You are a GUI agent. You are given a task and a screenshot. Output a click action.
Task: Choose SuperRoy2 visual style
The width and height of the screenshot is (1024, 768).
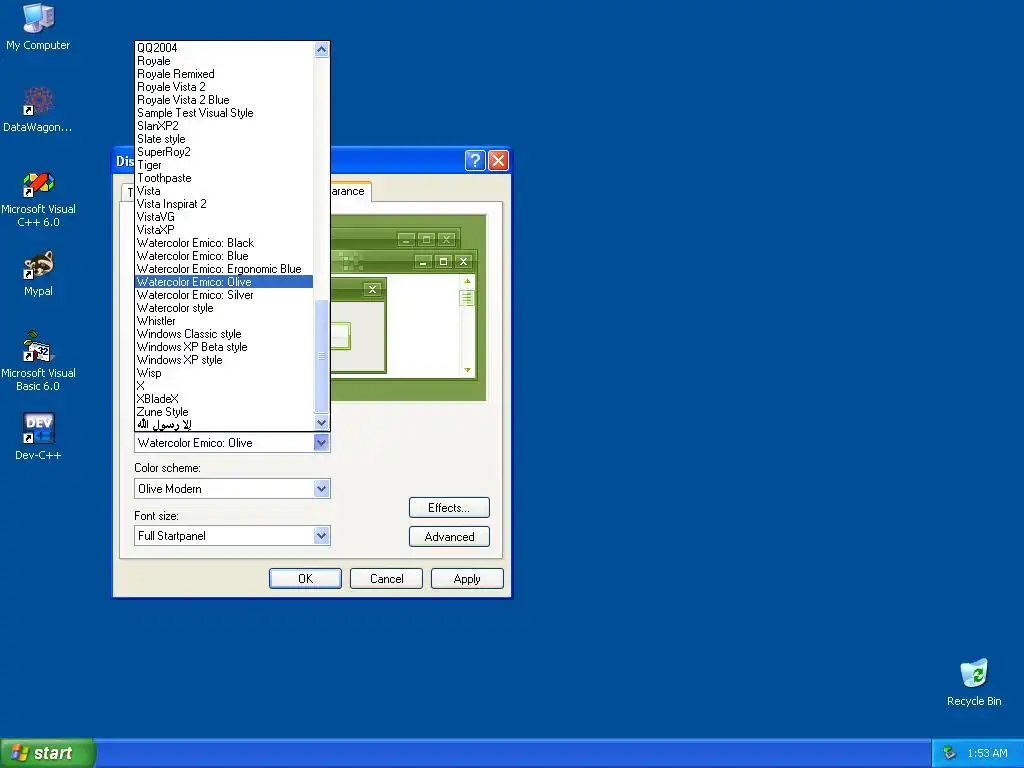(224, 152)
